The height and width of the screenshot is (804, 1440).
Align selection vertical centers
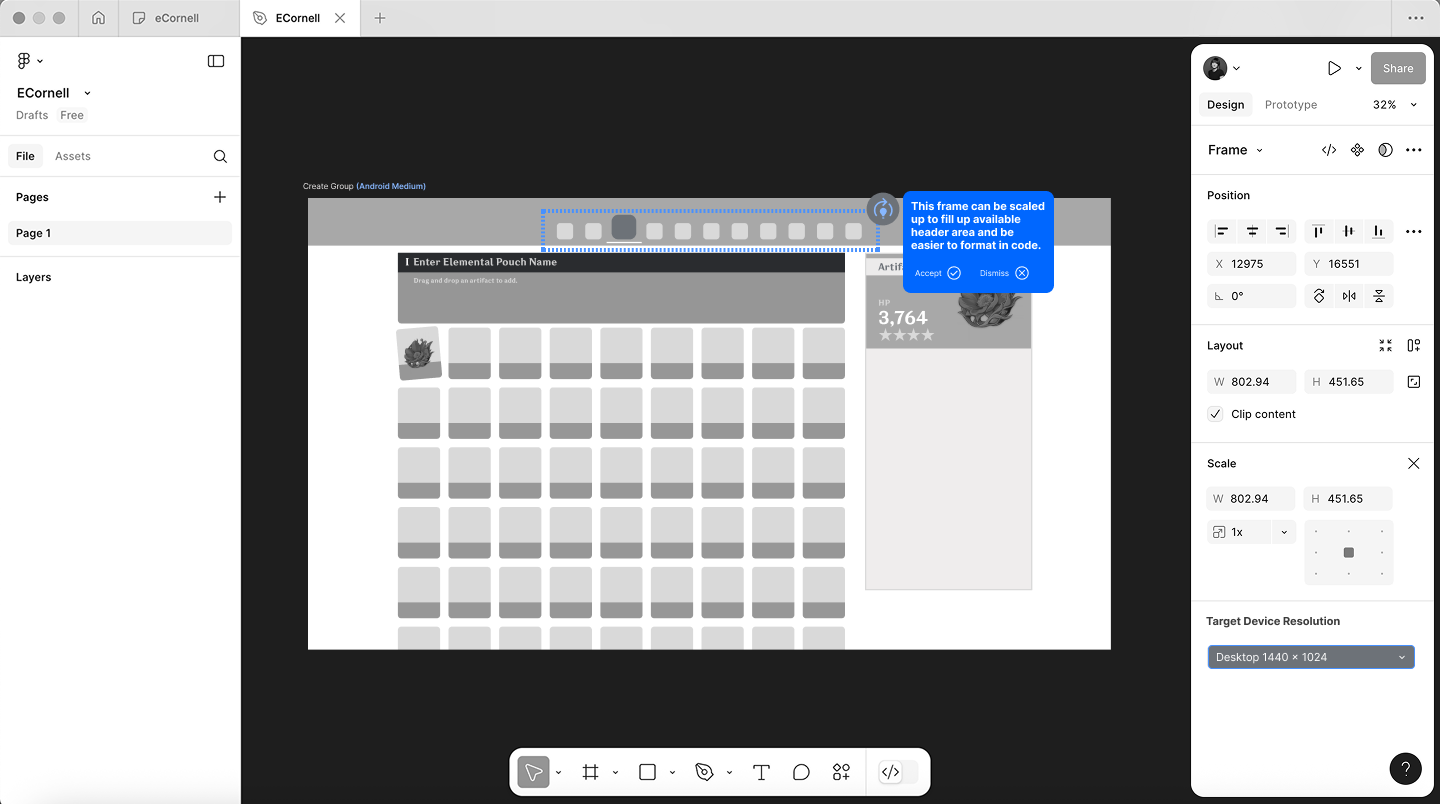pyautogui.click(x=1349, y=231)
